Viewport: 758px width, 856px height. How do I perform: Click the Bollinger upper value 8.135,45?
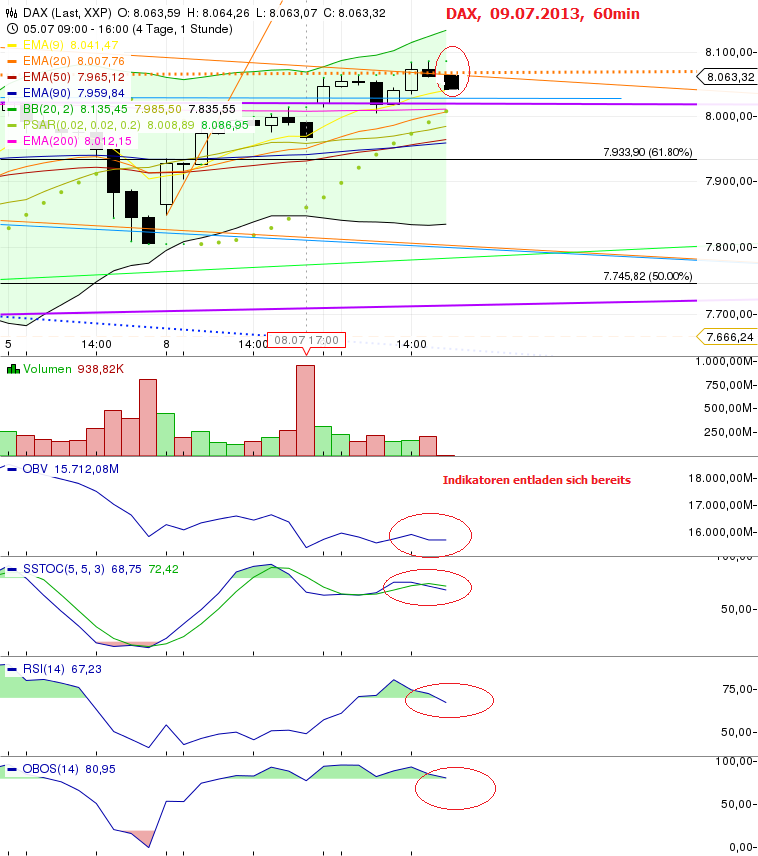pos(104,109)
